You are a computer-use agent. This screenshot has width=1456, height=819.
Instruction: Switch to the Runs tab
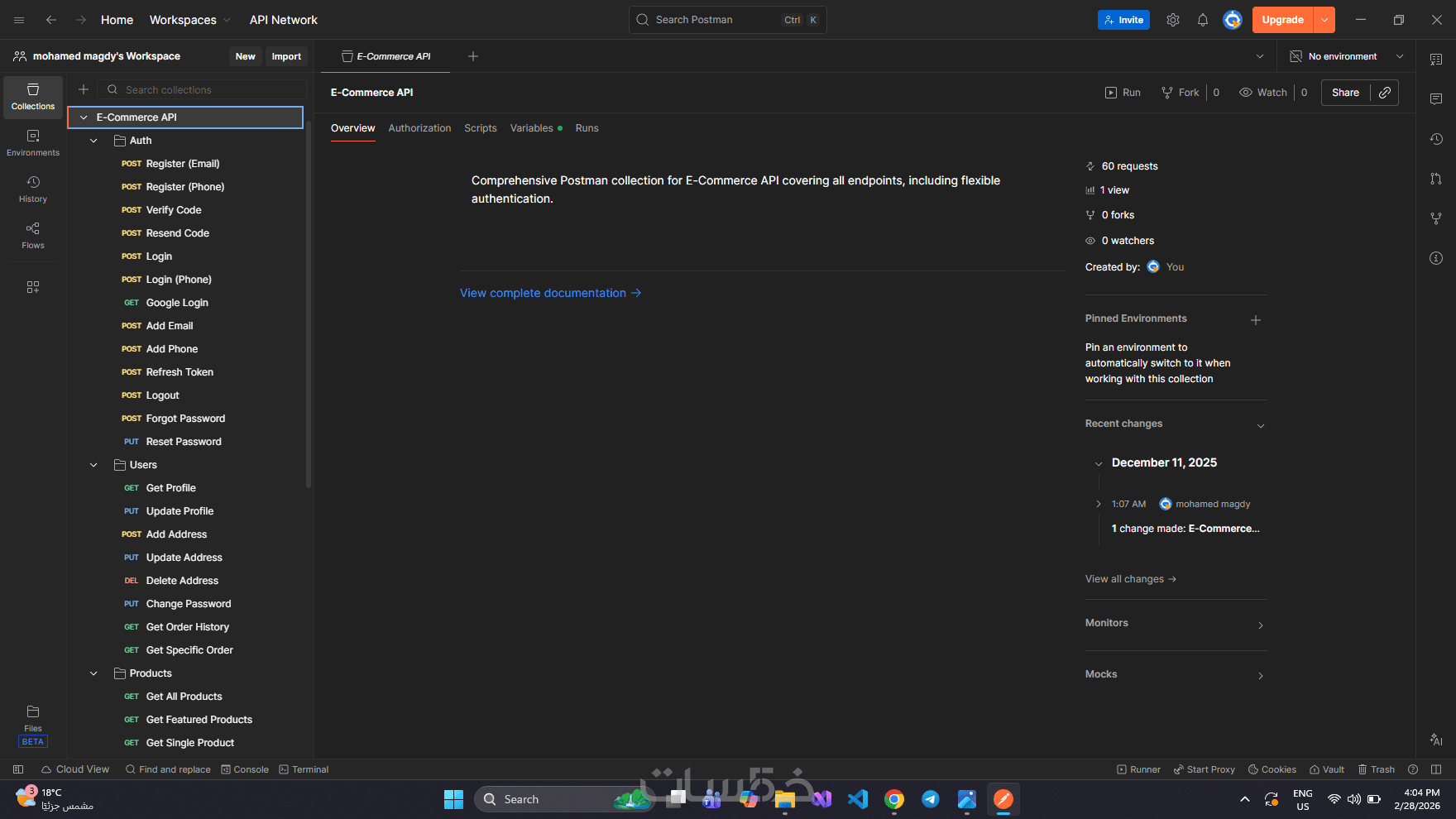(587, 128)
